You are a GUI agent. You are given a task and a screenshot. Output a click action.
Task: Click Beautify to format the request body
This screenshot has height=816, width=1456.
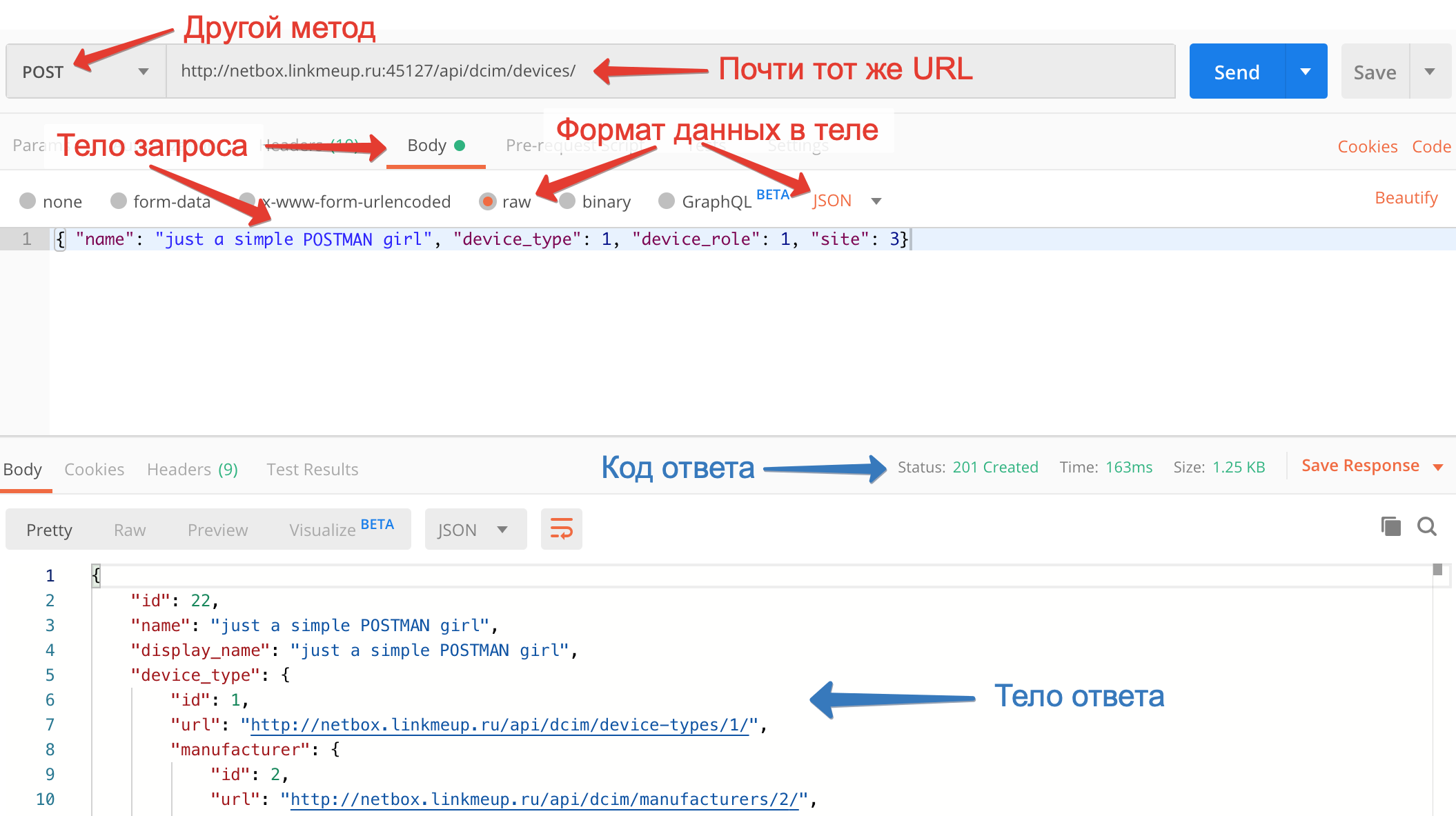[1406, 198]
